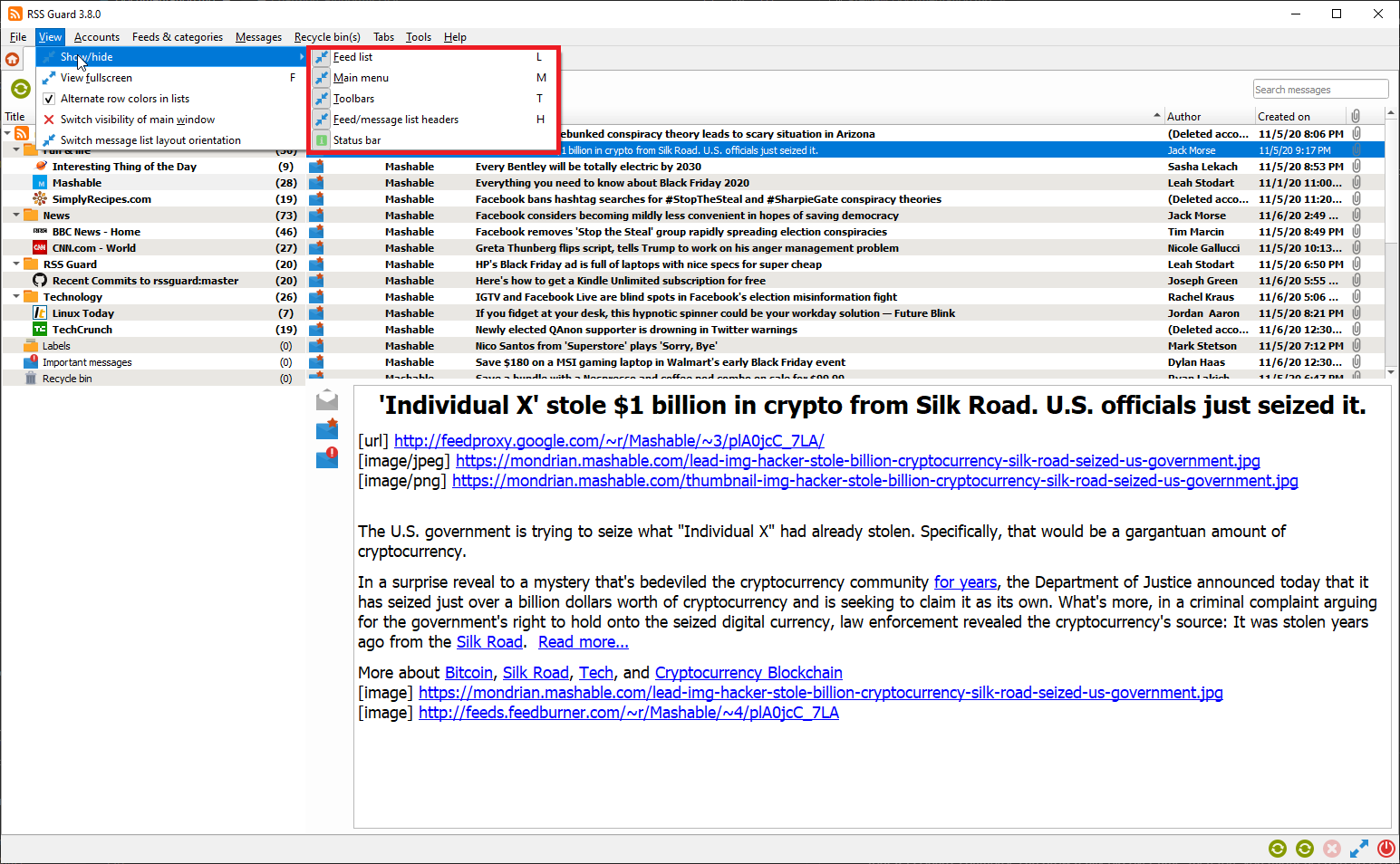Viewport: 1400px width, 864px height.
Task: Collapse the News category folder
Action: 16,216
